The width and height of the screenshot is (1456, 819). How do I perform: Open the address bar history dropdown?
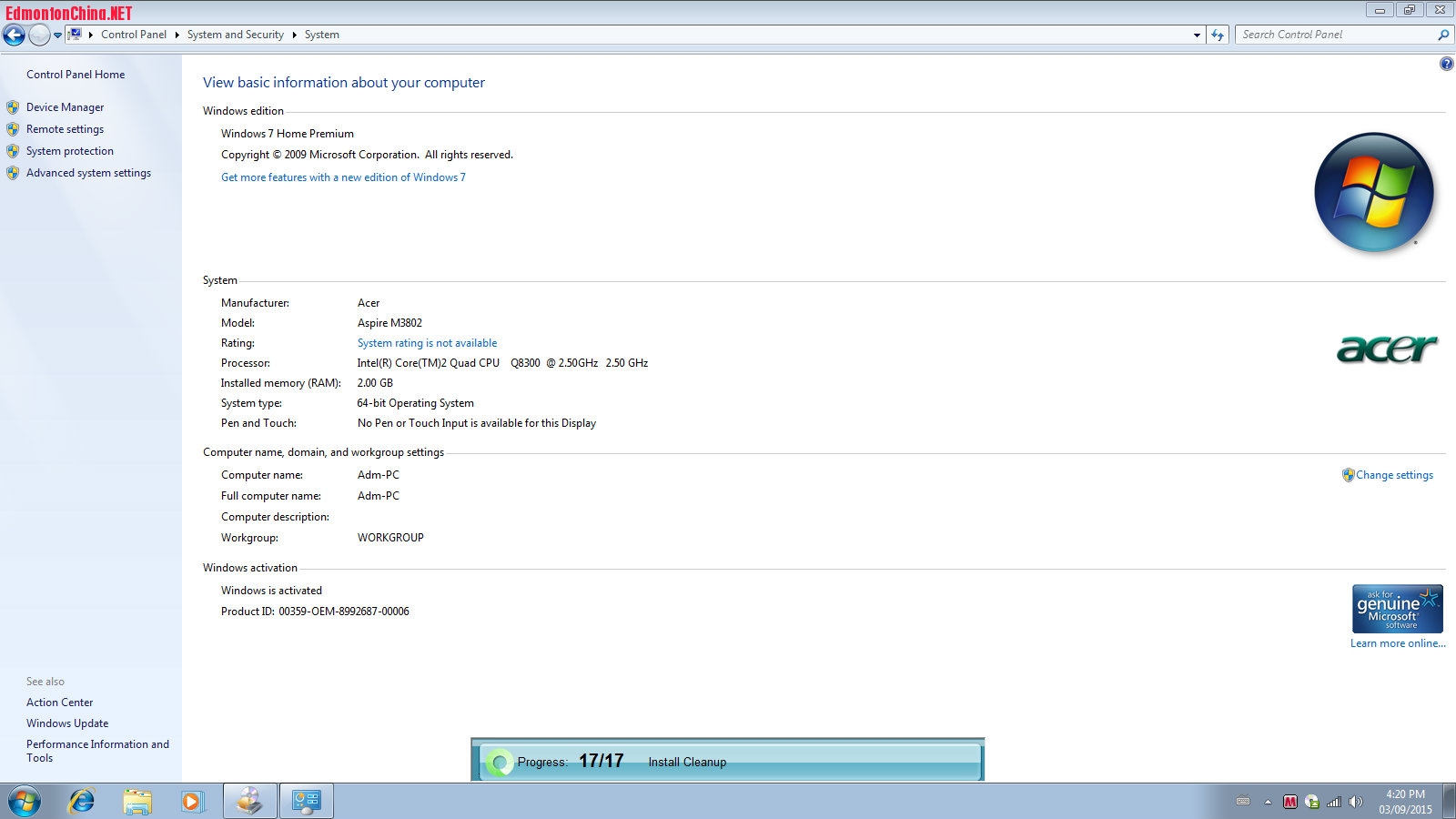[x=1197, y=35]
